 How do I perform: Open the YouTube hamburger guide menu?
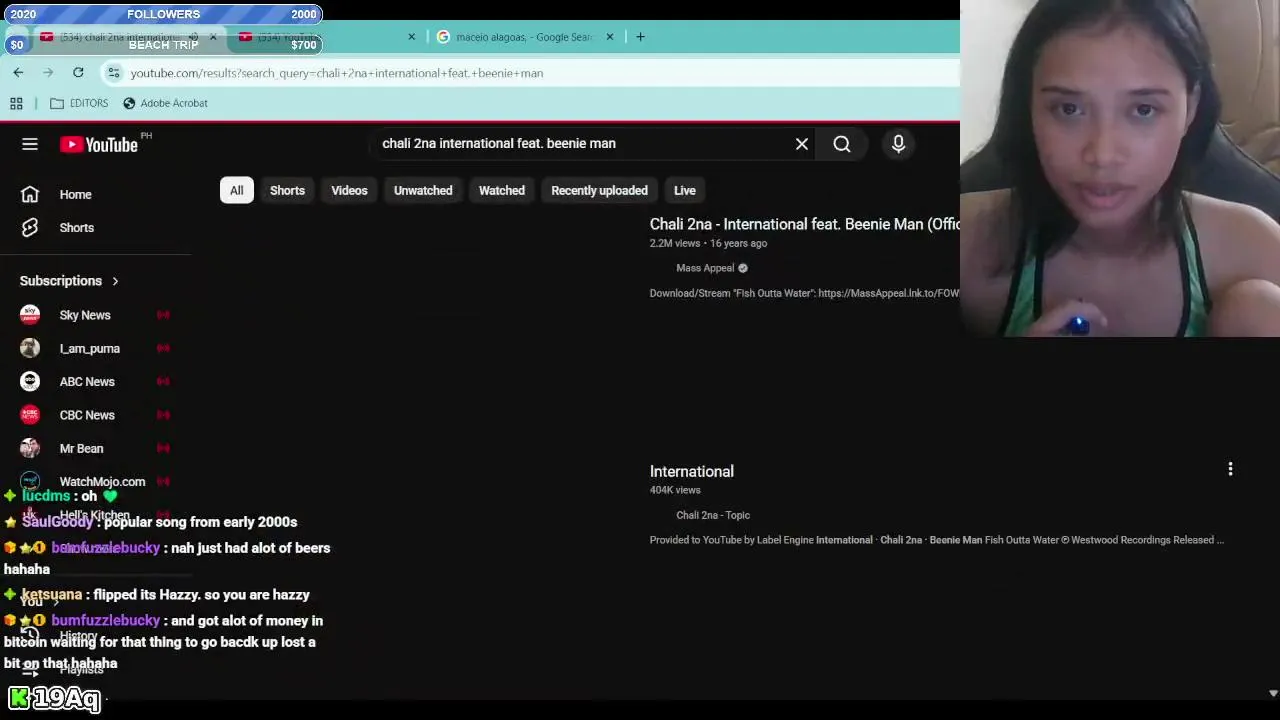[x=30, y=144]
